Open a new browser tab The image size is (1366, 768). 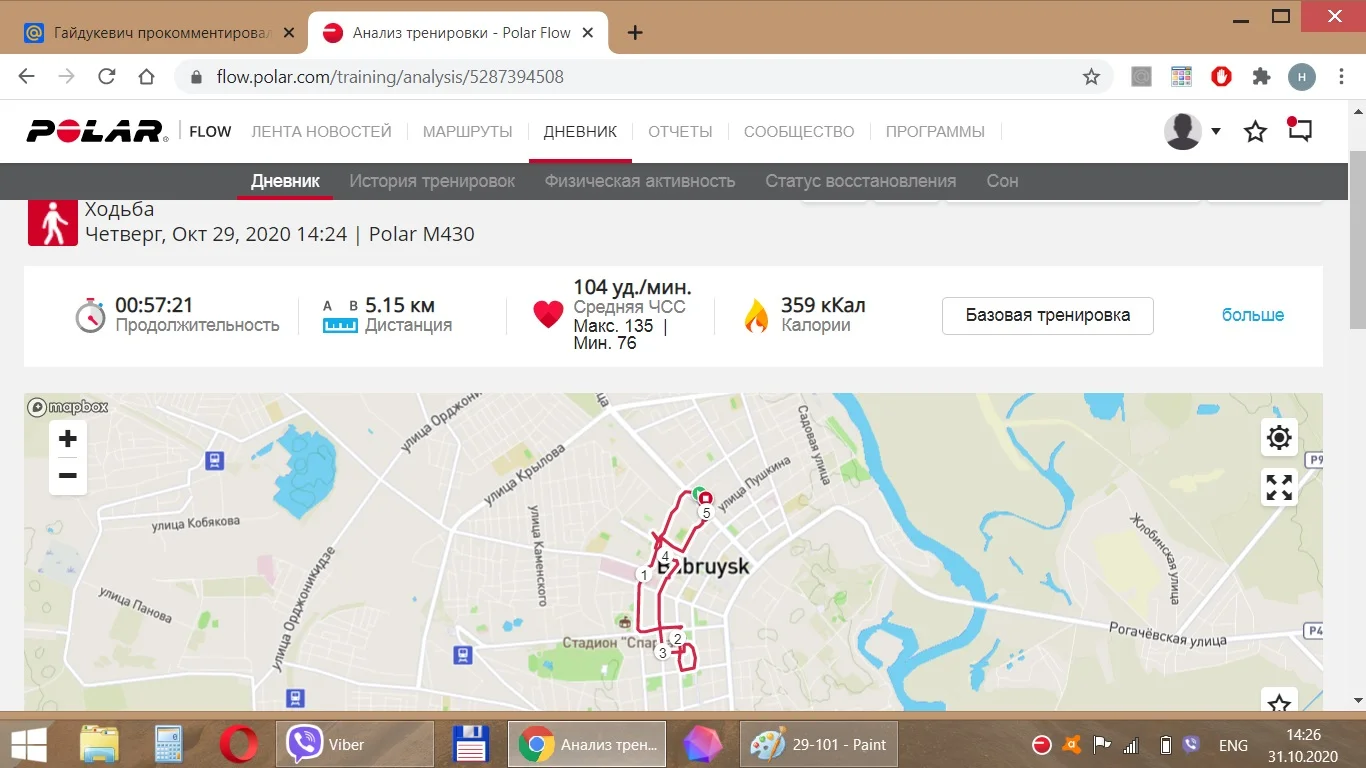(x=634, y=33)
